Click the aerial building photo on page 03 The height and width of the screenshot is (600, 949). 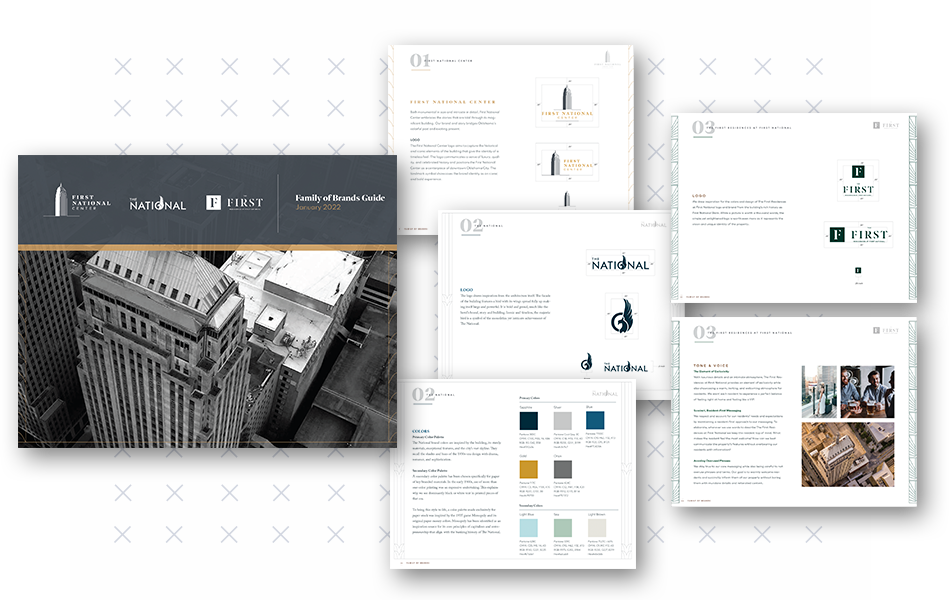pos(843,454)
